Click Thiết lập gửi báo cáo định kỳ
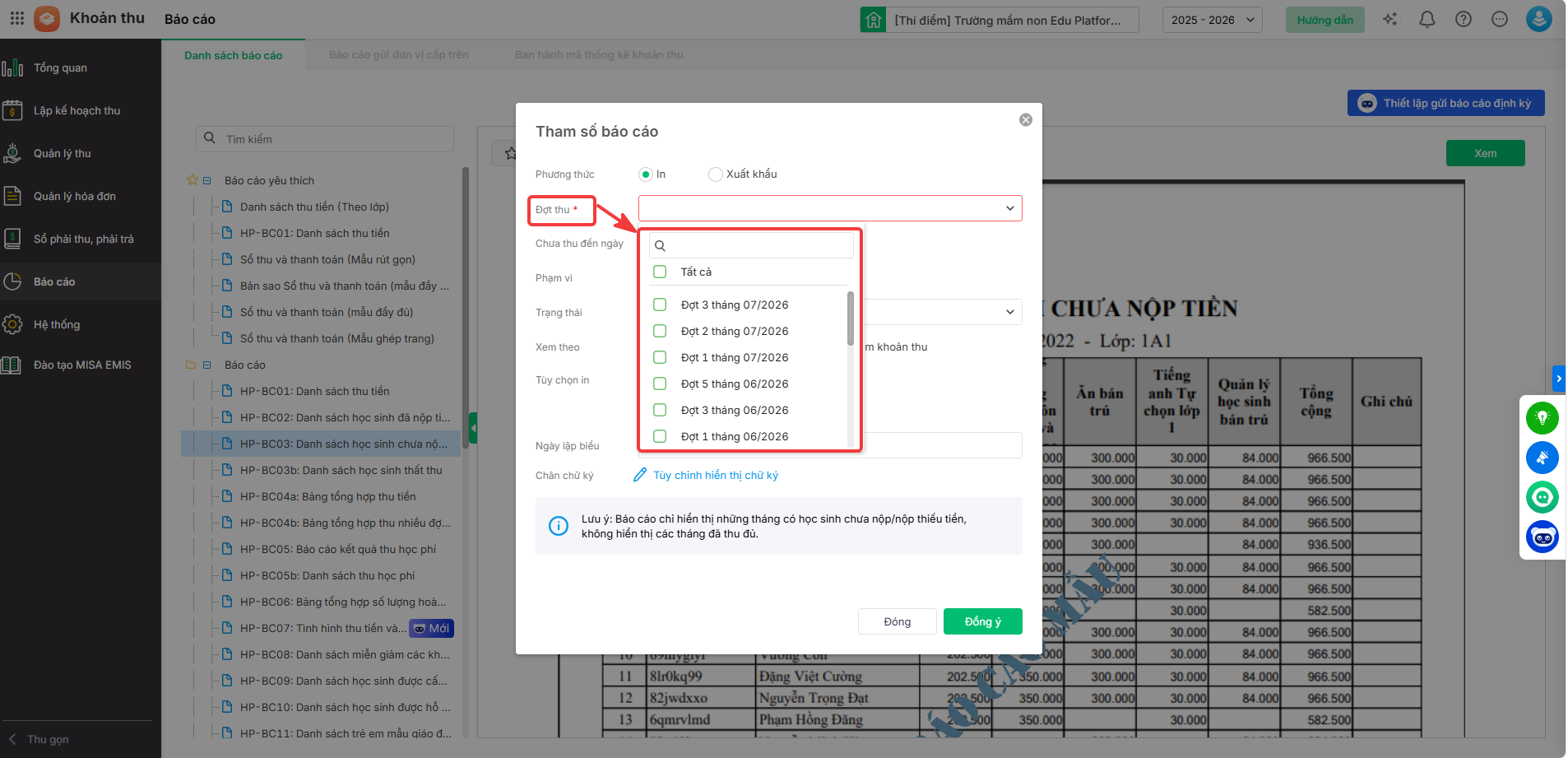Viewport: 1568px width, 758px height. click(x=1446, y=103)
